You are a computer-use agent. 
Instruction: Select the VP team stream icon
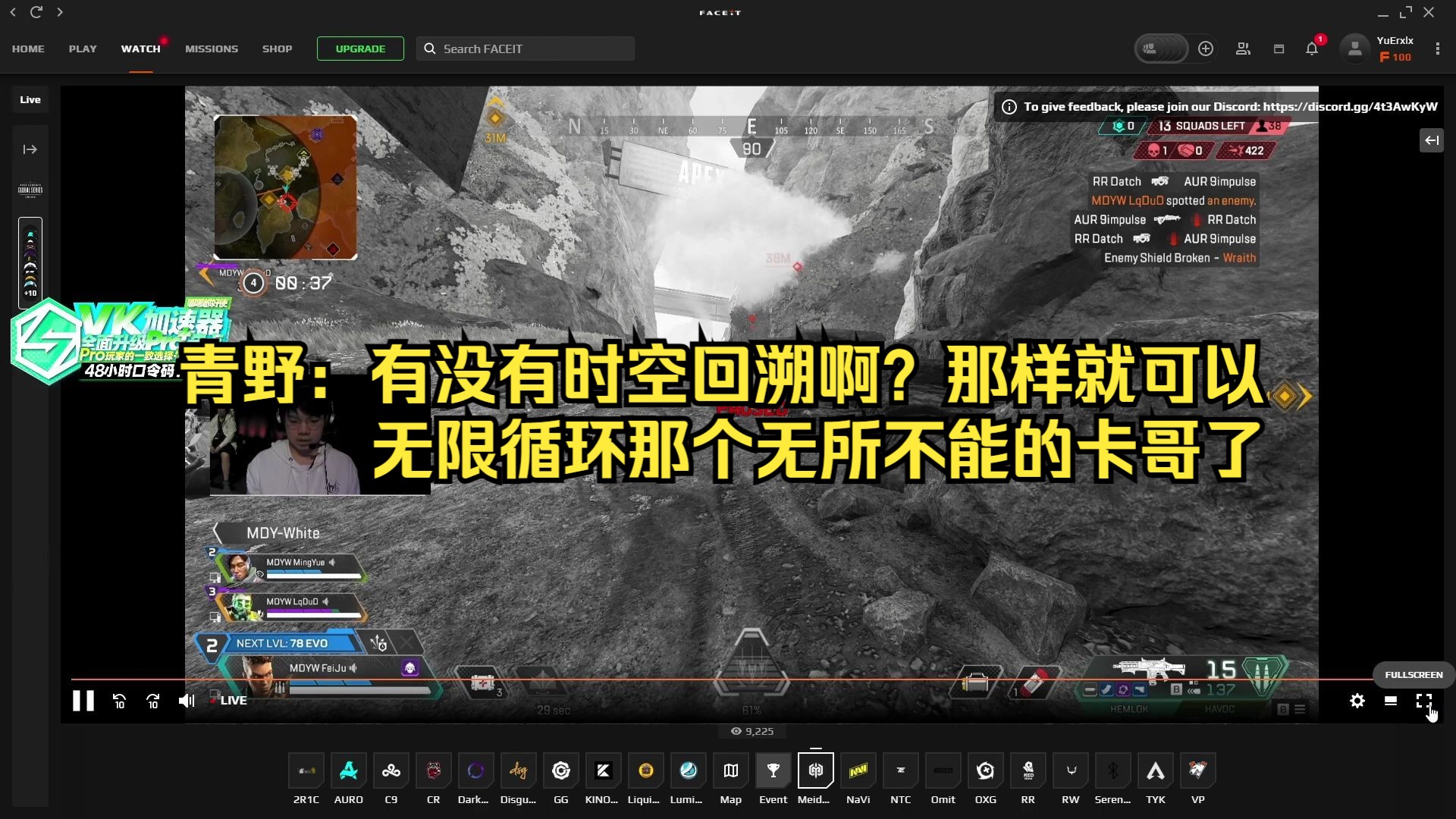click(1198, 770)
